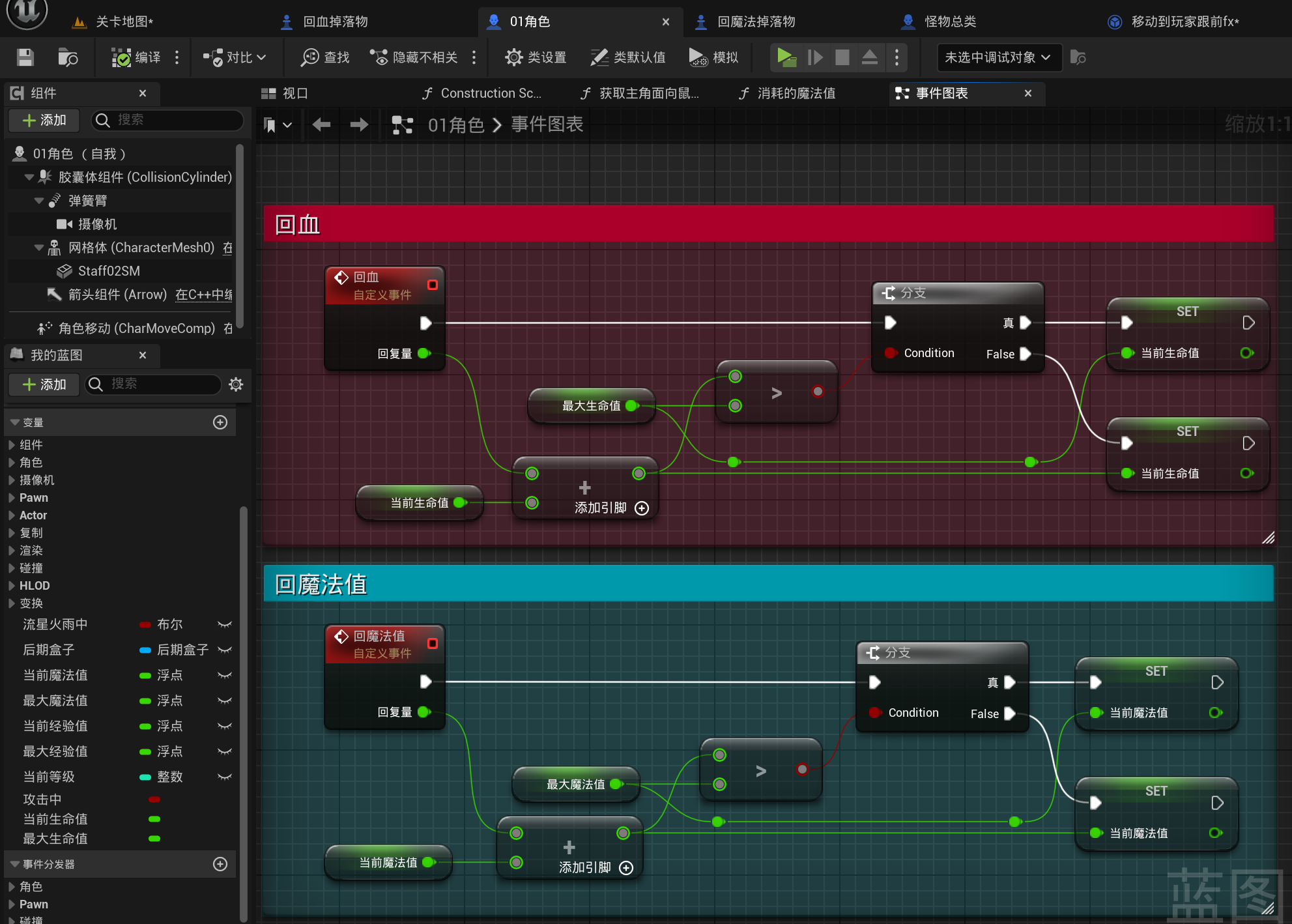Toggle visibility eye for 当前魔法值

[x=225, y=675]
